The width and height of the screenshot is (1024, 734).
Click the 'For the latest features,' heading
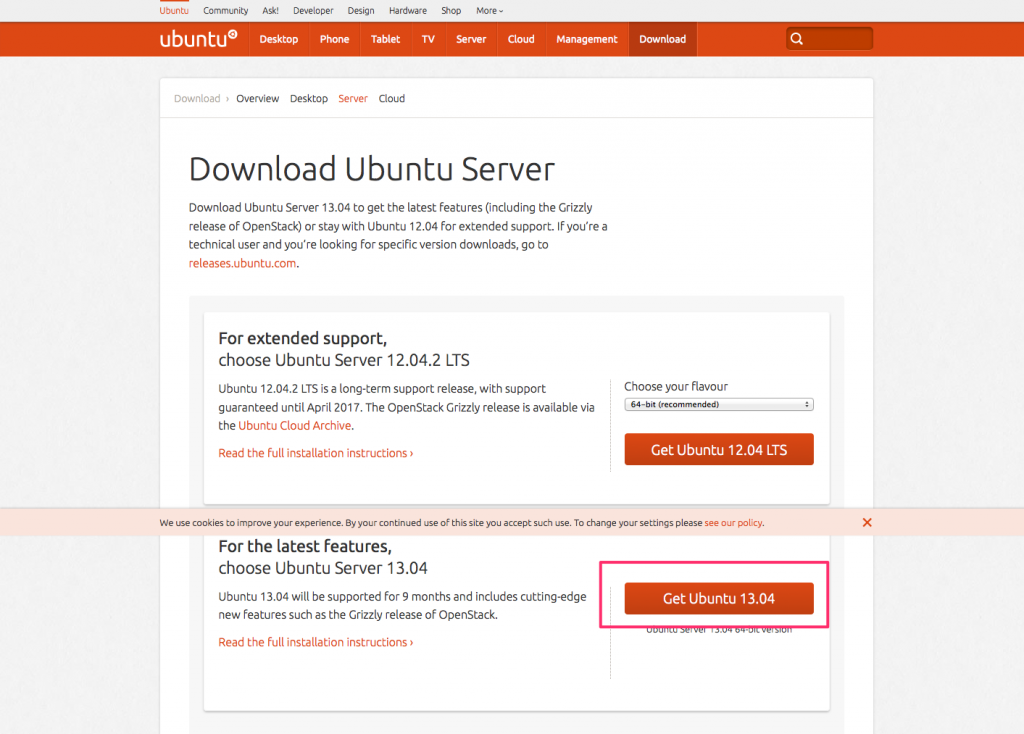(x=305, y=546)
